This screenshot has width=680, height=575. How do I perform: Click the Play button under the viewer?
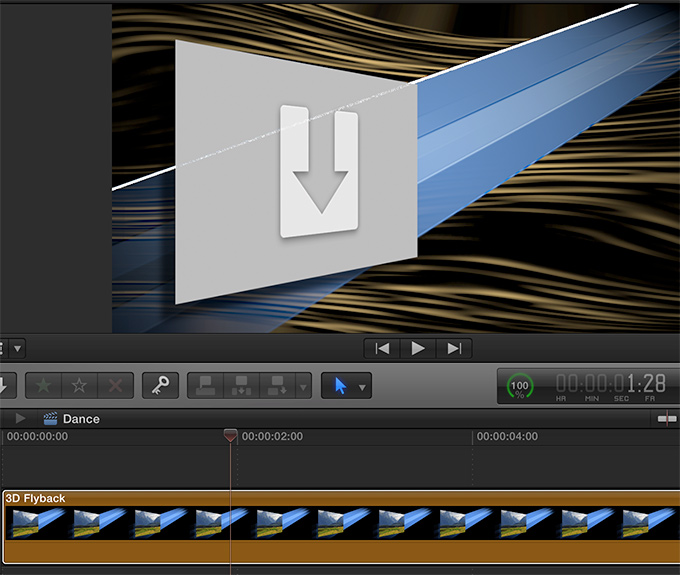pos(418,348)
